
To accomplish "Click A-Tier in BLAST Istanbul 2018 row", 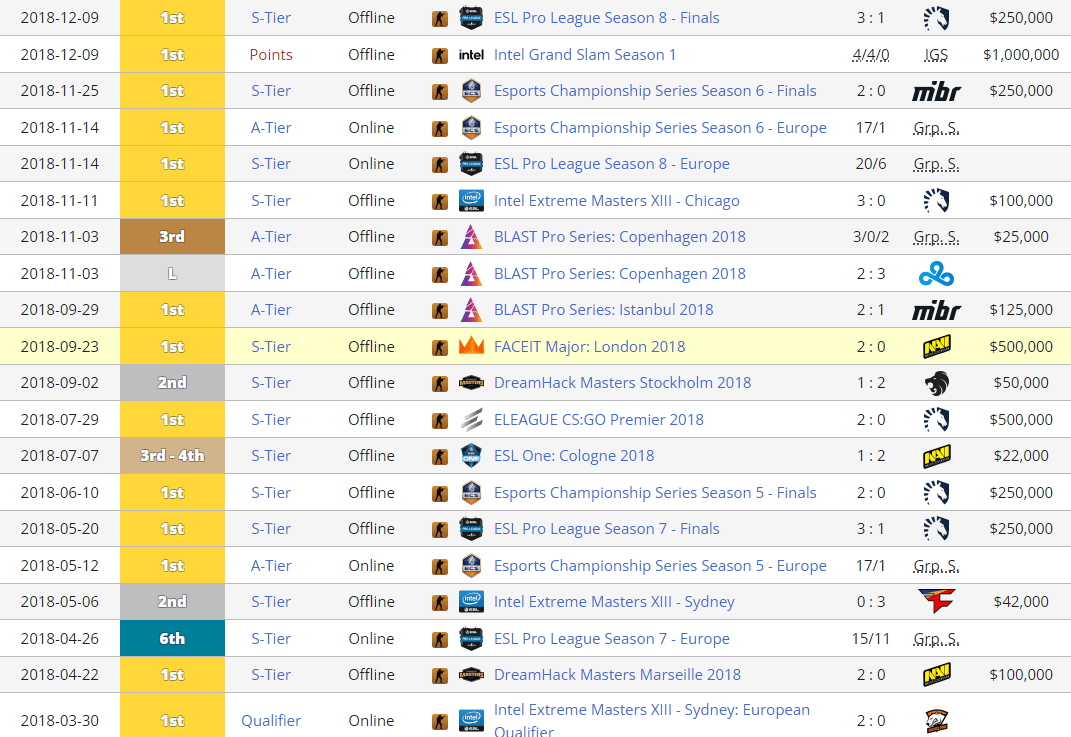I will click(271, 310).
